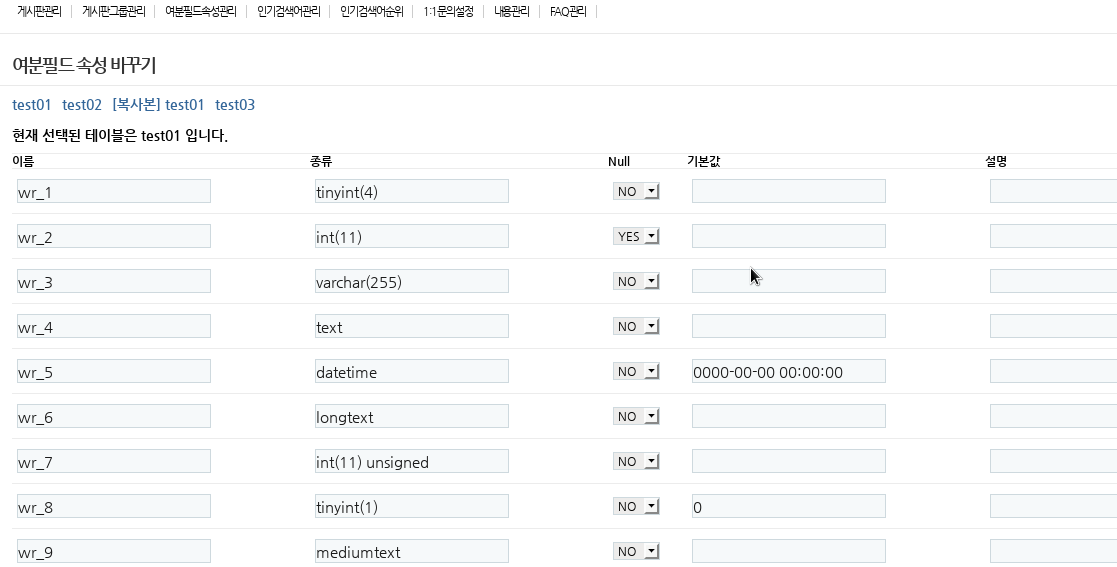The height and width of the screenshot is (567, 1117).
Task: Open the 게시판관리 menu
Action: (39, 12)
